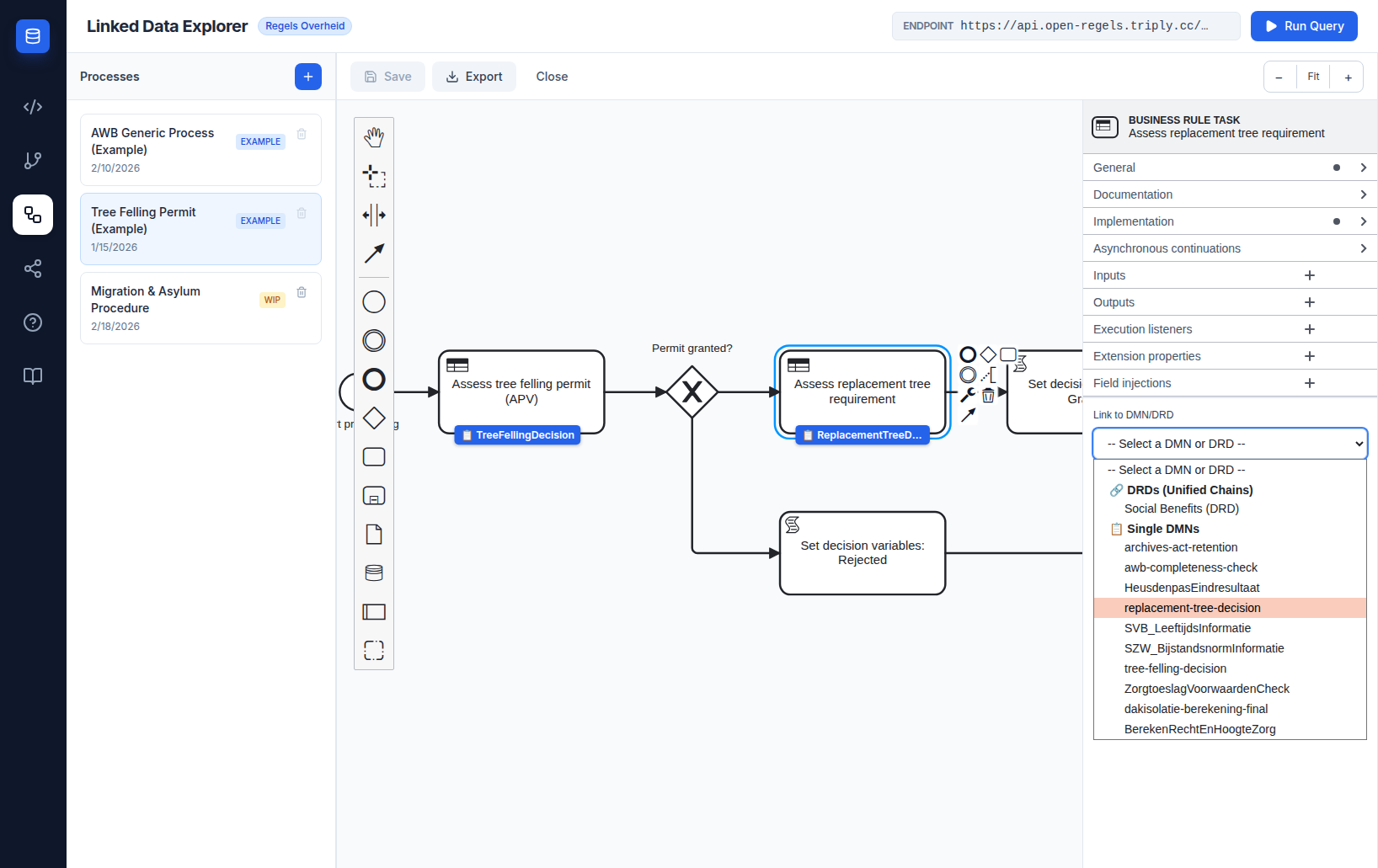Create a Gateway using the diamond palette icon

373,418
